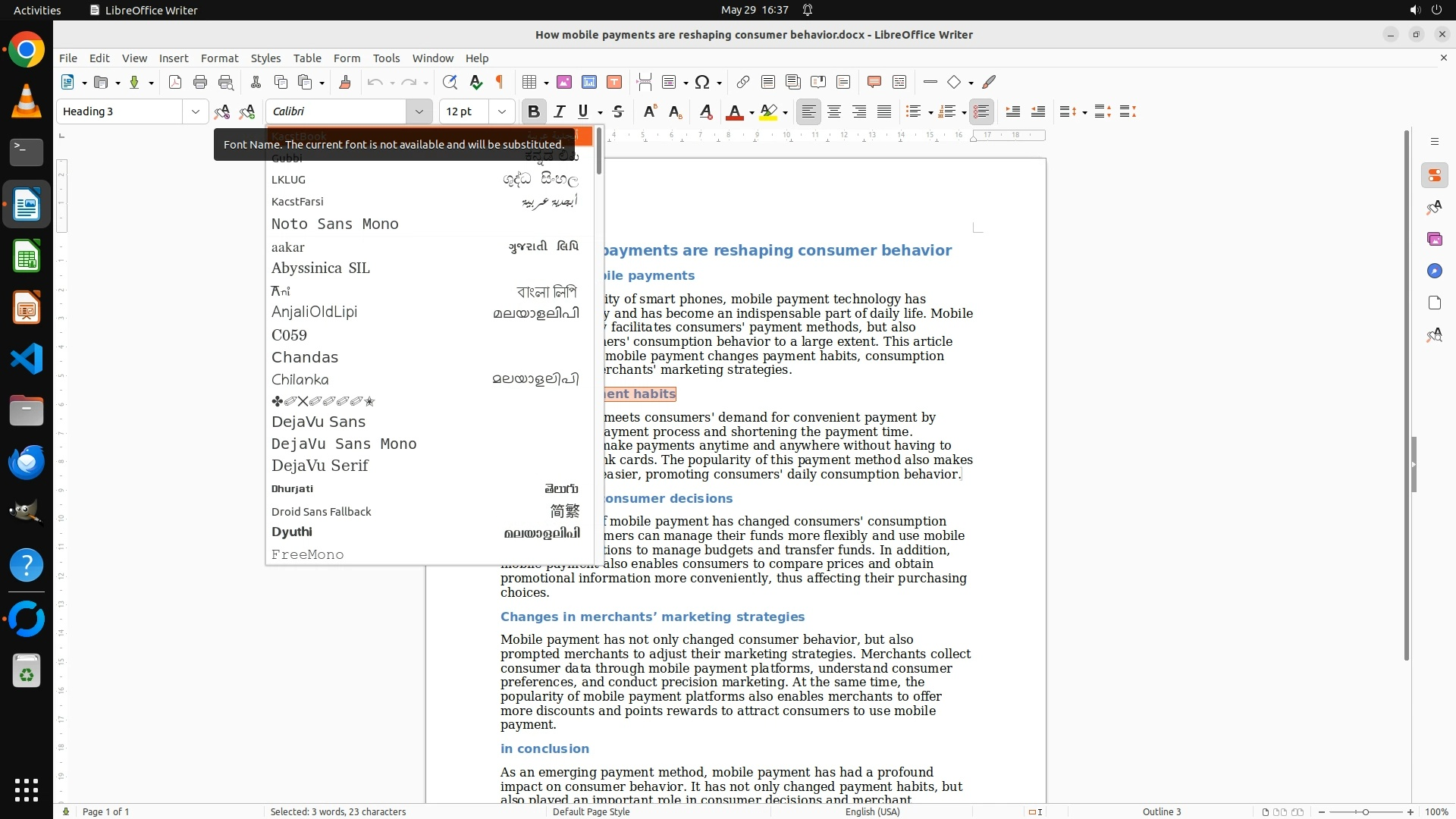Viewport: 1456px width, 819px height.
Task: Click the Insert Hyperlink icon
Action: [x=743, y=83]
